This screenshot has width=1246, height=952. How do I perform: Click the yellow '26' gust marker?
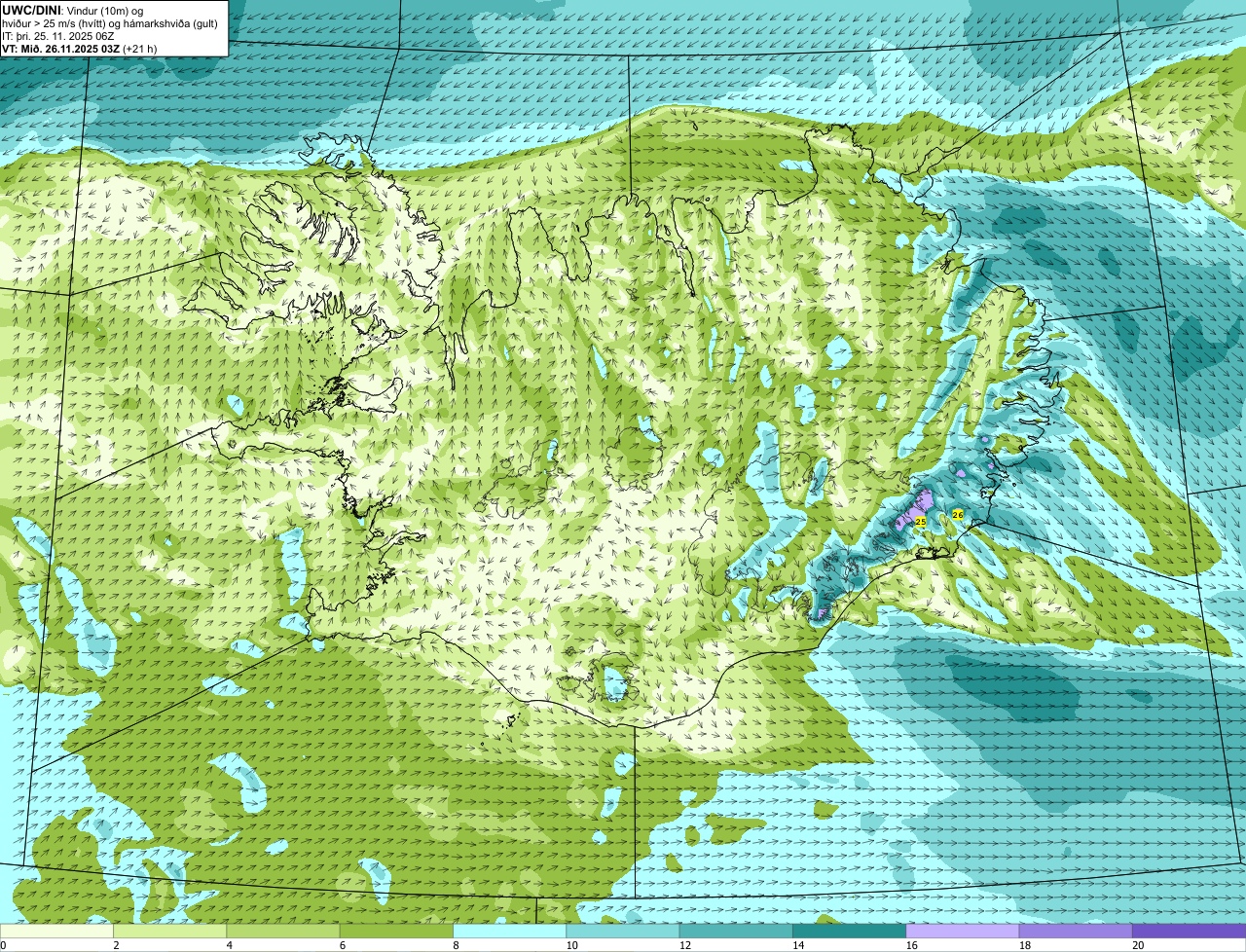(958, 514)
